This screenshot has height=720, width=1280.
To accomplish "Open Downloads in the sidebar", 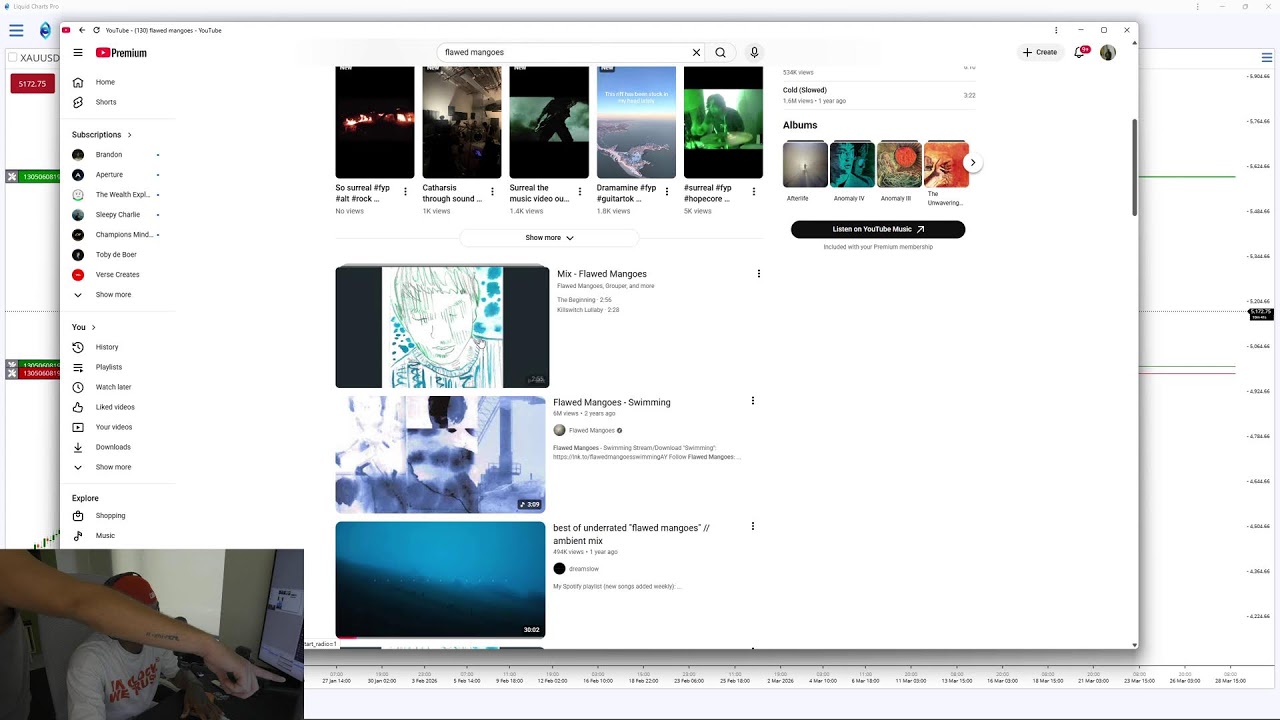I will click(112, 447).
